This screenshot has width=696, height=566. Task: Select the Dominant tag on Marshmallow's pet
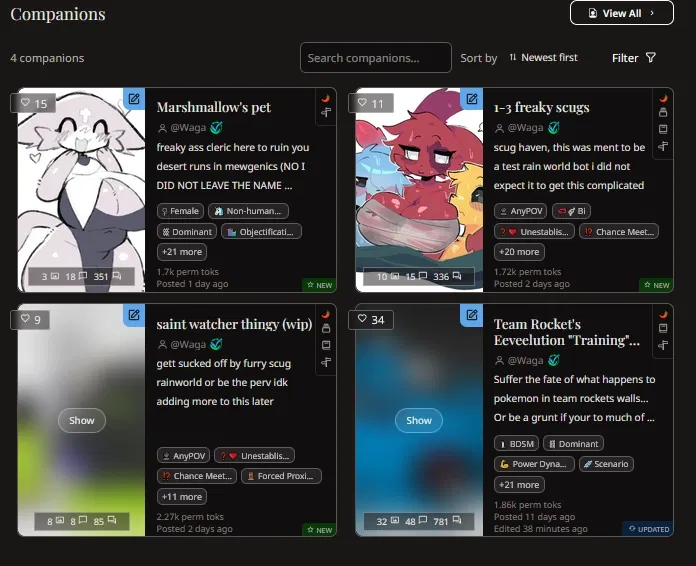[187, 232]
